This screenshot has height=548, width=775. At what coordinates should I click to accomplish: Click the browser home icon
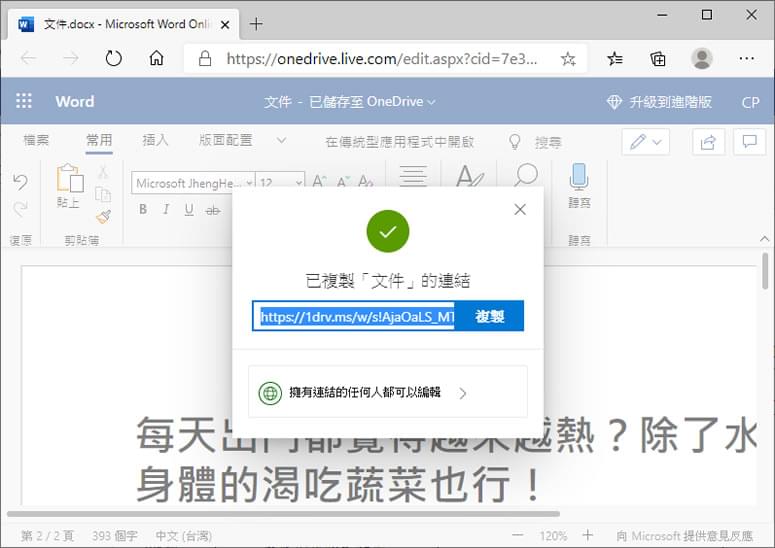click(157, 58)
